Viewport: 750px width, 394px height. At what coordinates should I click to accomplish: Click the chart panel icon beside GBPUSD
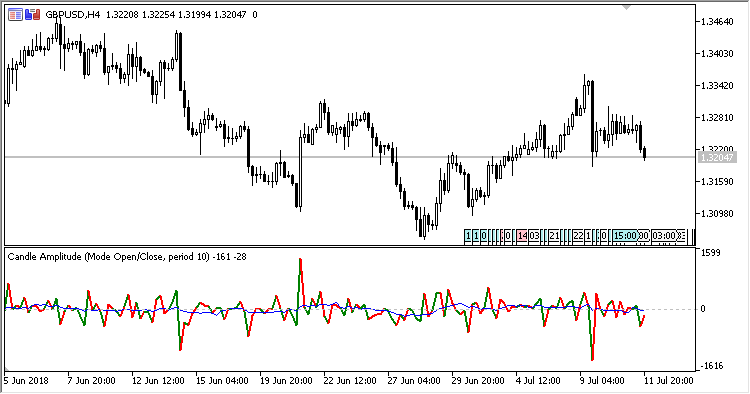coord(15,15)
